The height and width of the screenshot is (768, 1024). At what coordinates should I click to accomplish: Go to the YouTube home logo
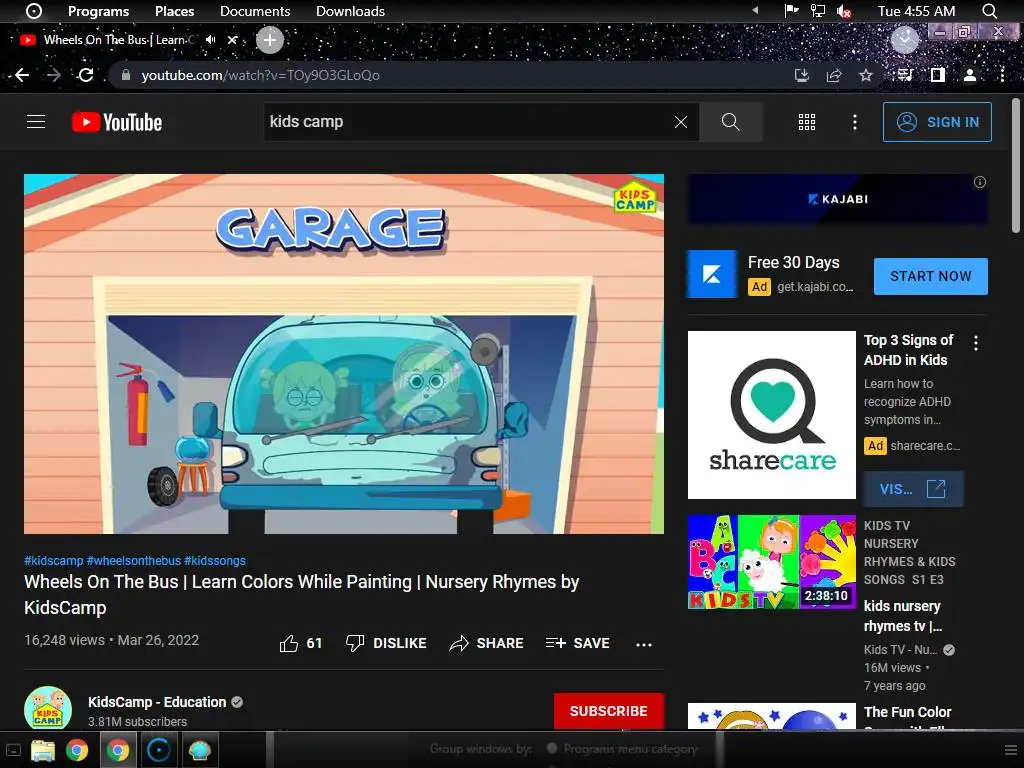pos(117,122)
